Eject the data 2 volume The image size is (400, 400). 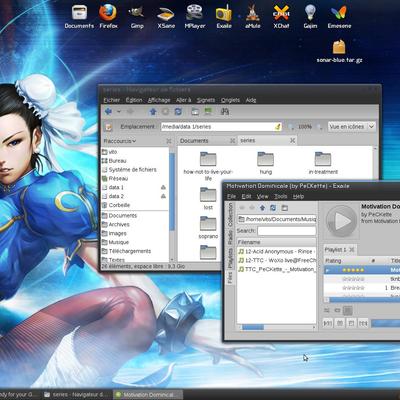click(163, 196)
